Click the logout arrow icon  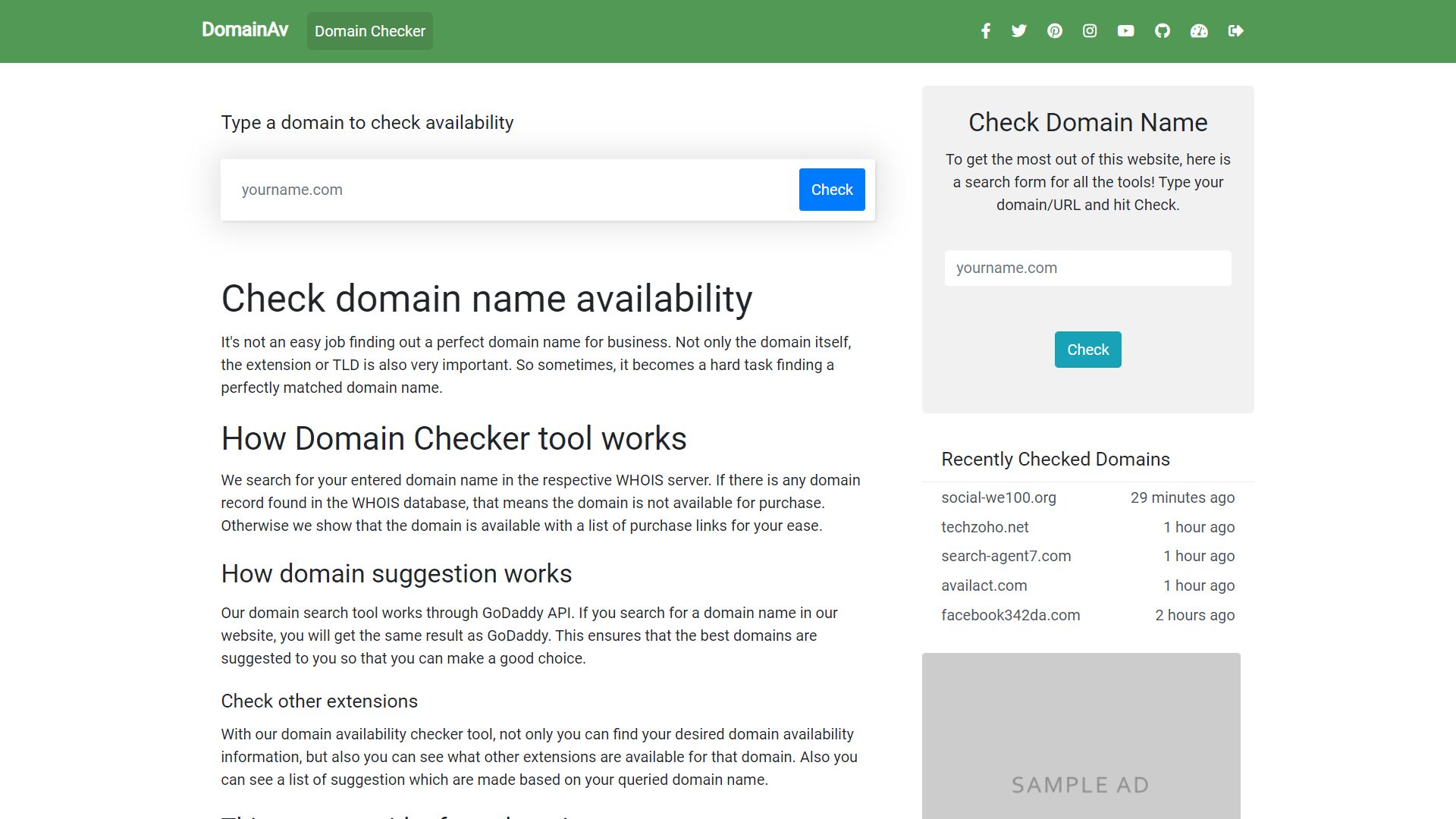(x=1235, y=31)
